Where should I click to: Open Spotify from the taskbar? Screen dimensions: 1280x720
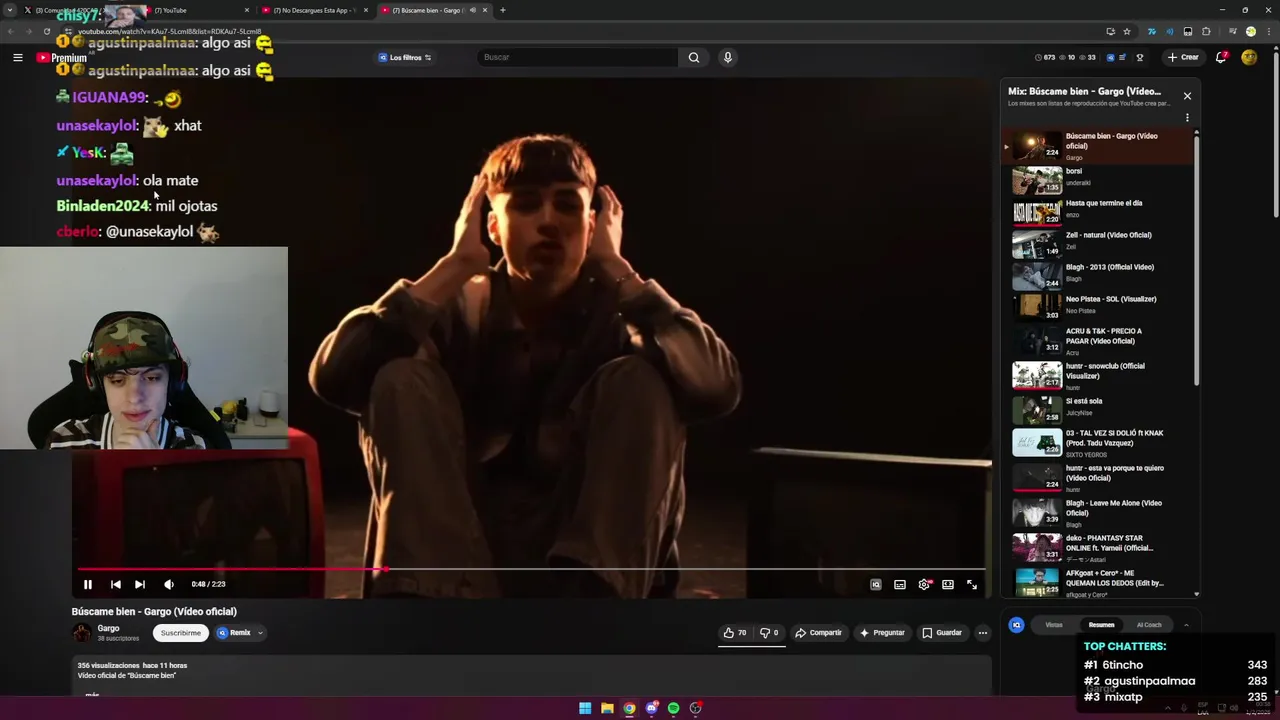click(673, 708)
